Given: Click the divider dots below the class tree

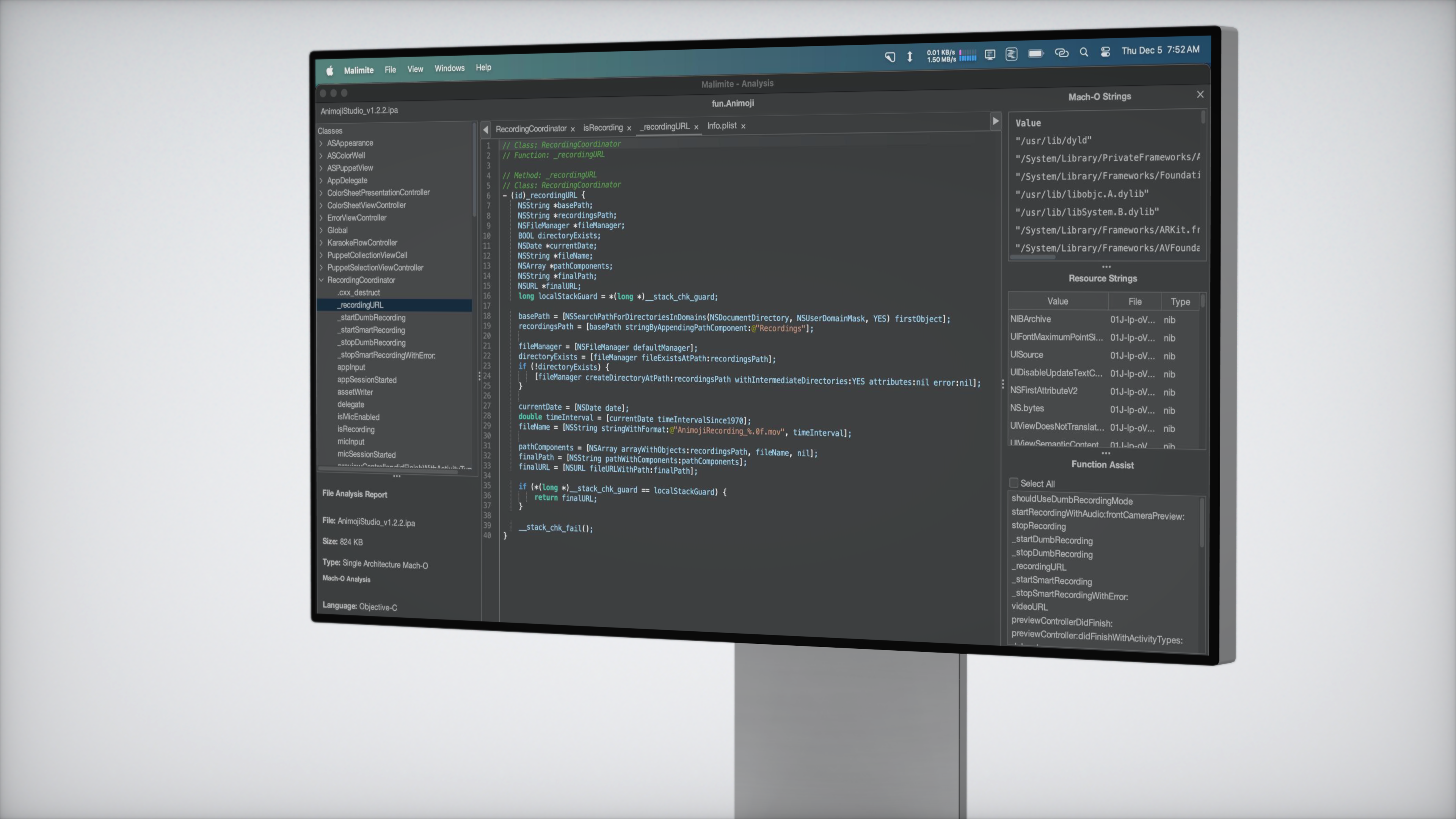Looking at the screenshot, I should tap(397, 476).
